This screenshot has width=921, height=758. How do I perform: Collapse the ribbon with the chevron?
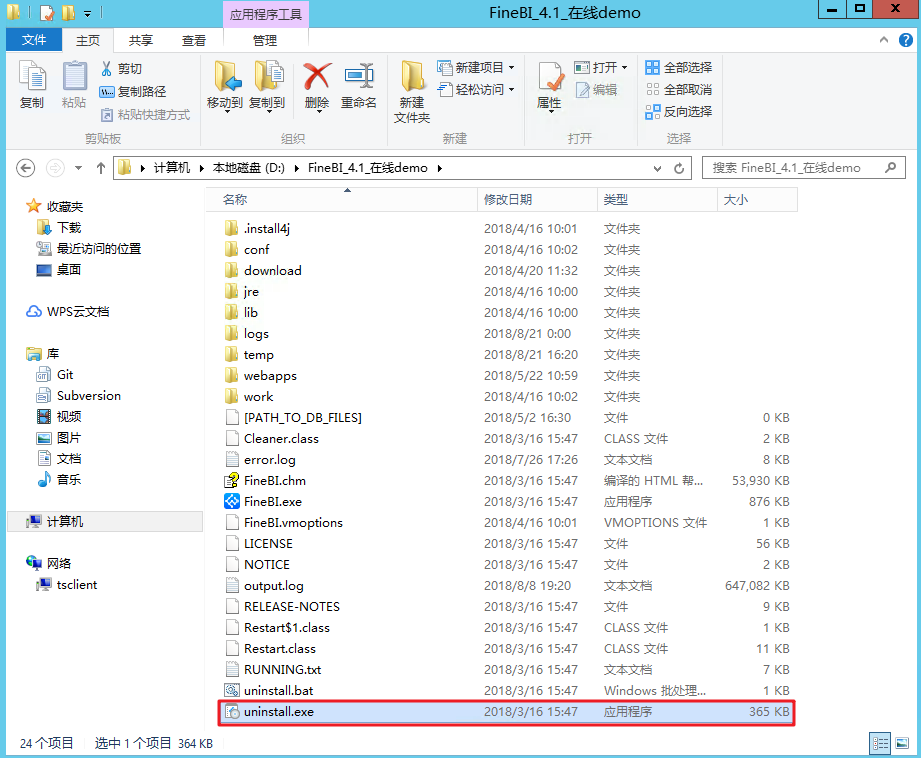tap(884, 40)
